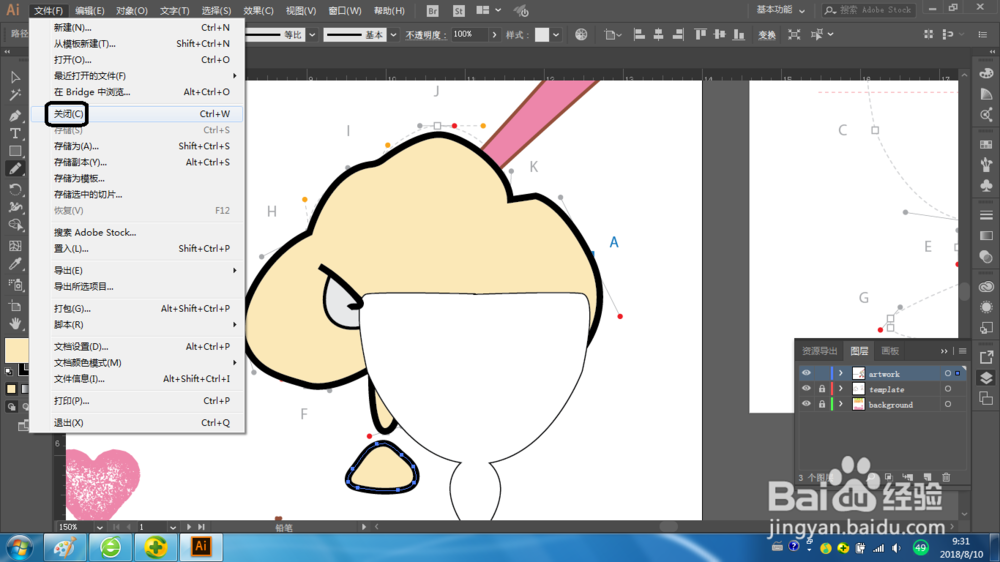Open the Layers panel dock icon
Image resolution: width=1000 pixels, height=562 pixels.
[986, 378]
